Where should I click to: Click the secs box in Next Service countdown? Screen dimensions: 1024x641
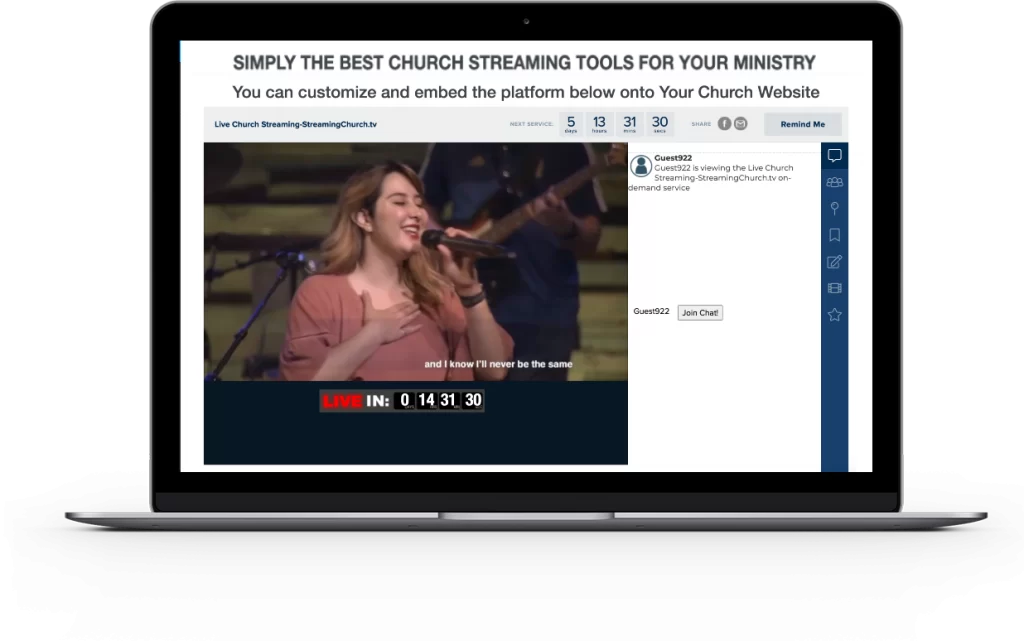tap(660, 124)
